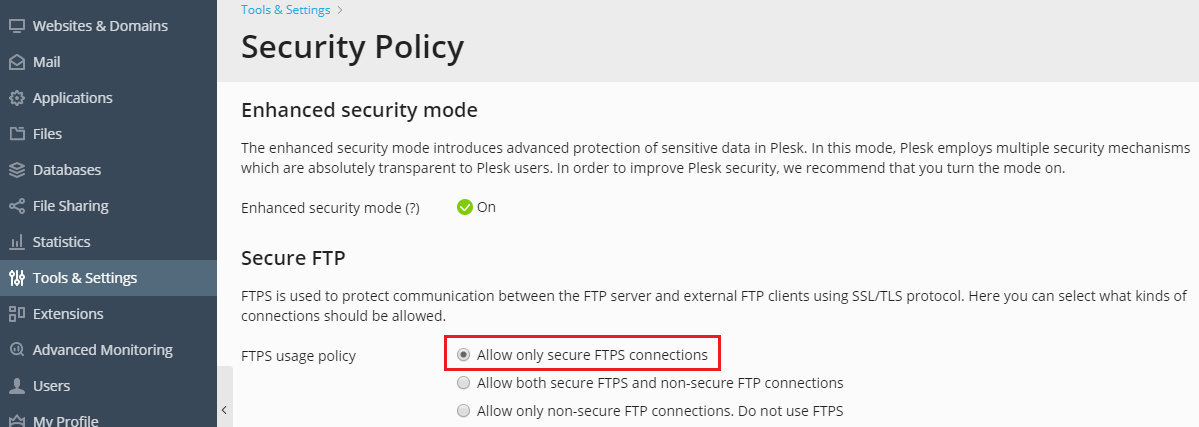Select both secure FTPS and non-secure FTP option
Viewport: 1199px width, 427px height.
pos(463,383)
